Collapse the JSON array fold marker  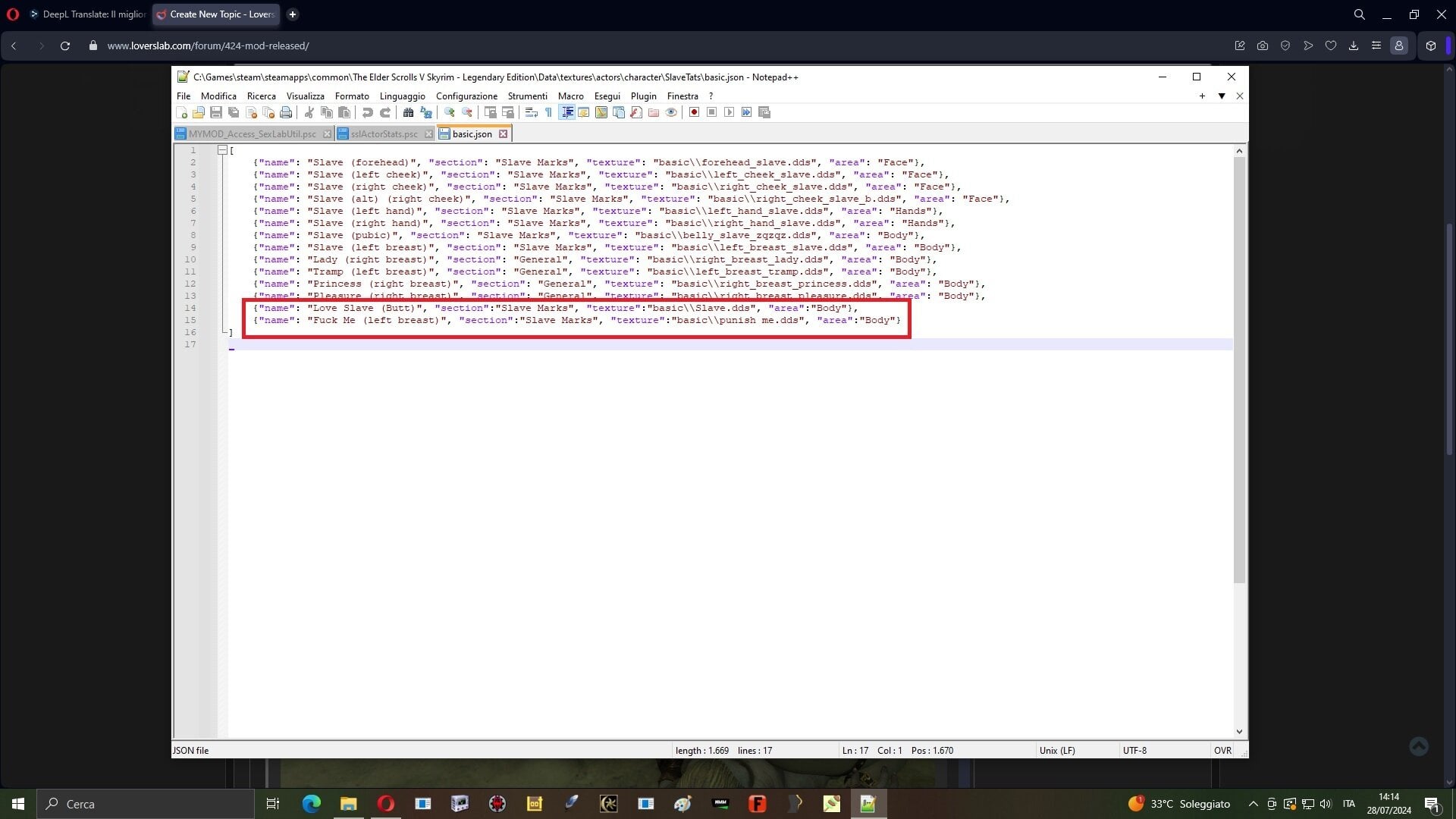tap(222, 150)
